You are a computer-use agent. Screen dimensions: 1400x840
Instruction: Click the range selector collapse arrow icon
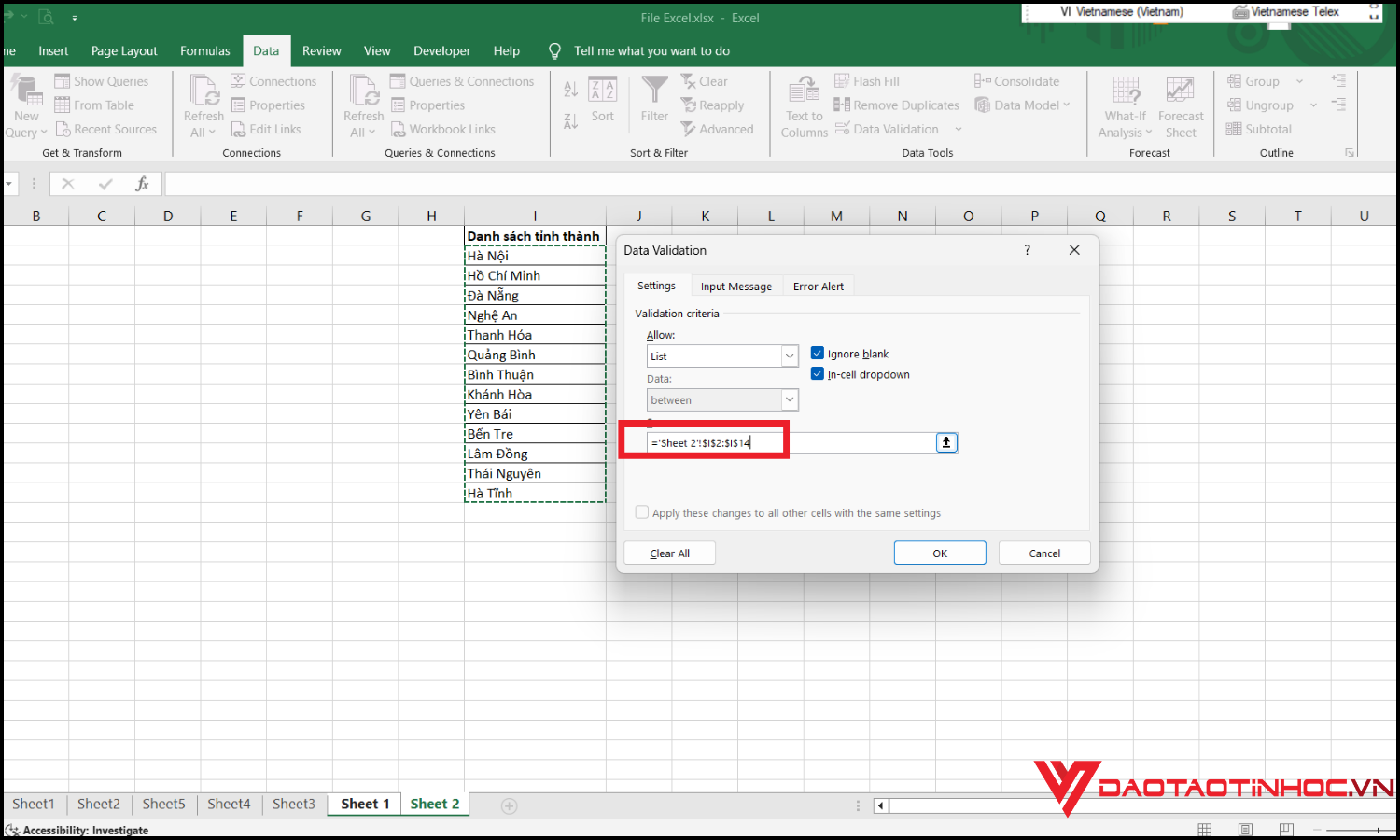point(946,441)
